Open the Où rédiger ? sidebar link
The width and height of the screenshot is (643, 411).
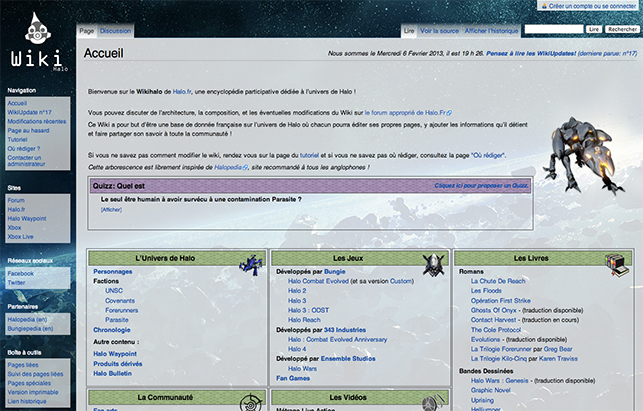(x=24, y=148)
